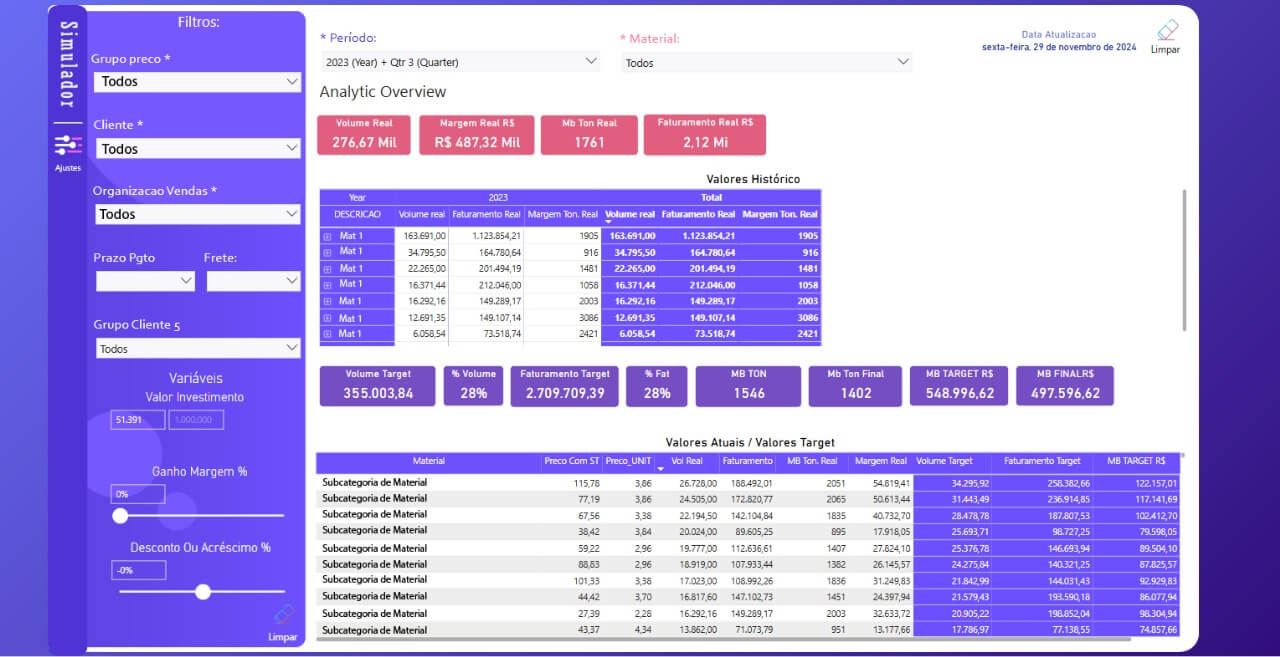This screenshot has height=657, width=1280.
Task: Select the Faturamento Real R$ card
Action: pos(704,135)
